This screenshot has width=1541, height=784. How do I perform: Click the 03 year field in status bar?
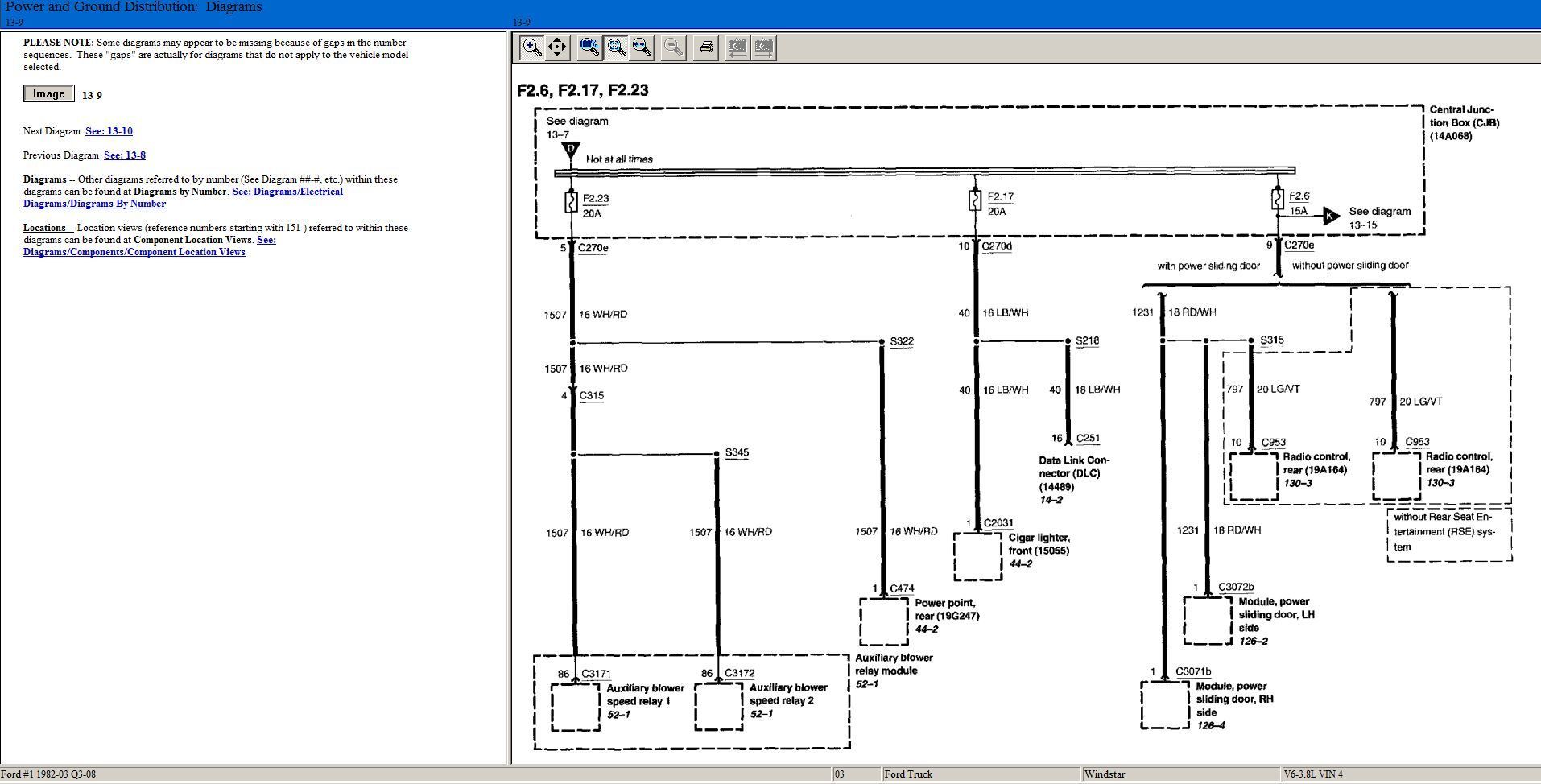(x=855, y=774)
